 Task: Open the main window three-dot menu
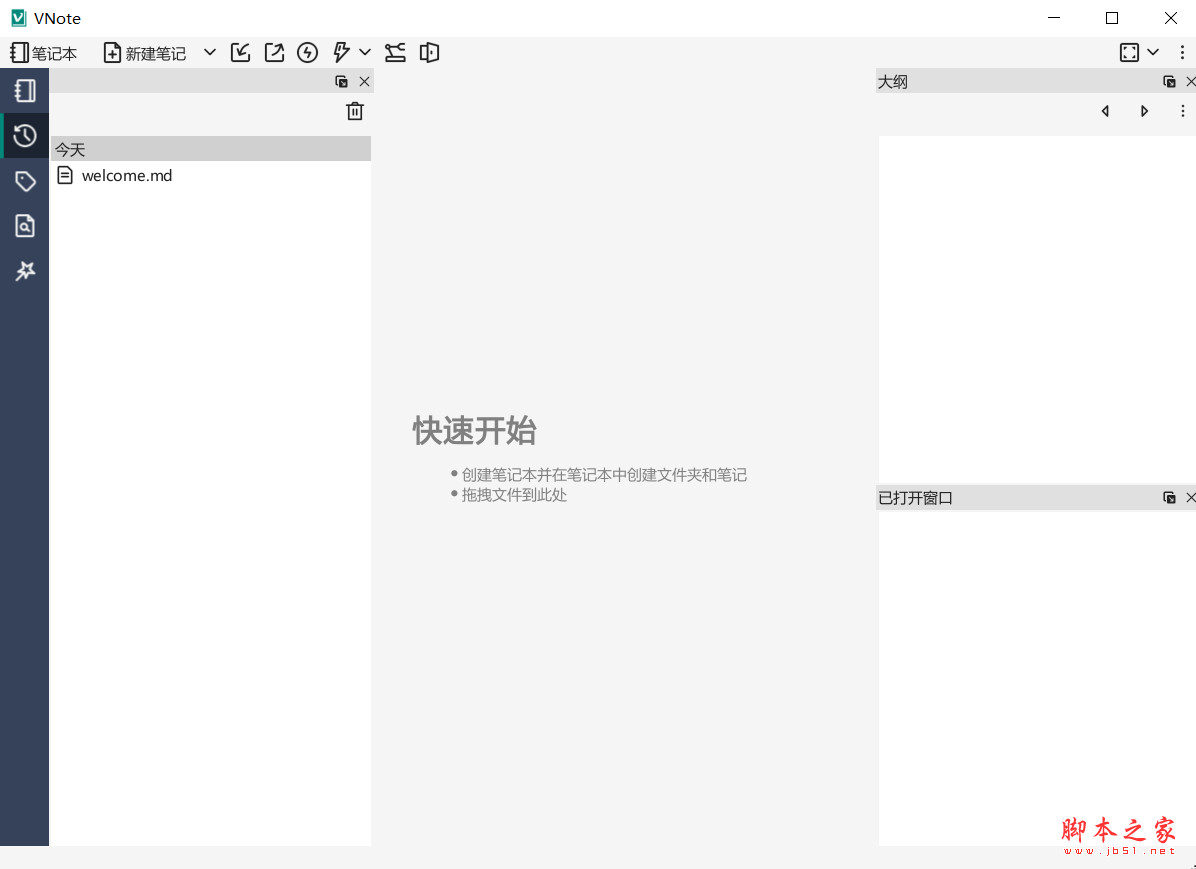[1183, 52]
